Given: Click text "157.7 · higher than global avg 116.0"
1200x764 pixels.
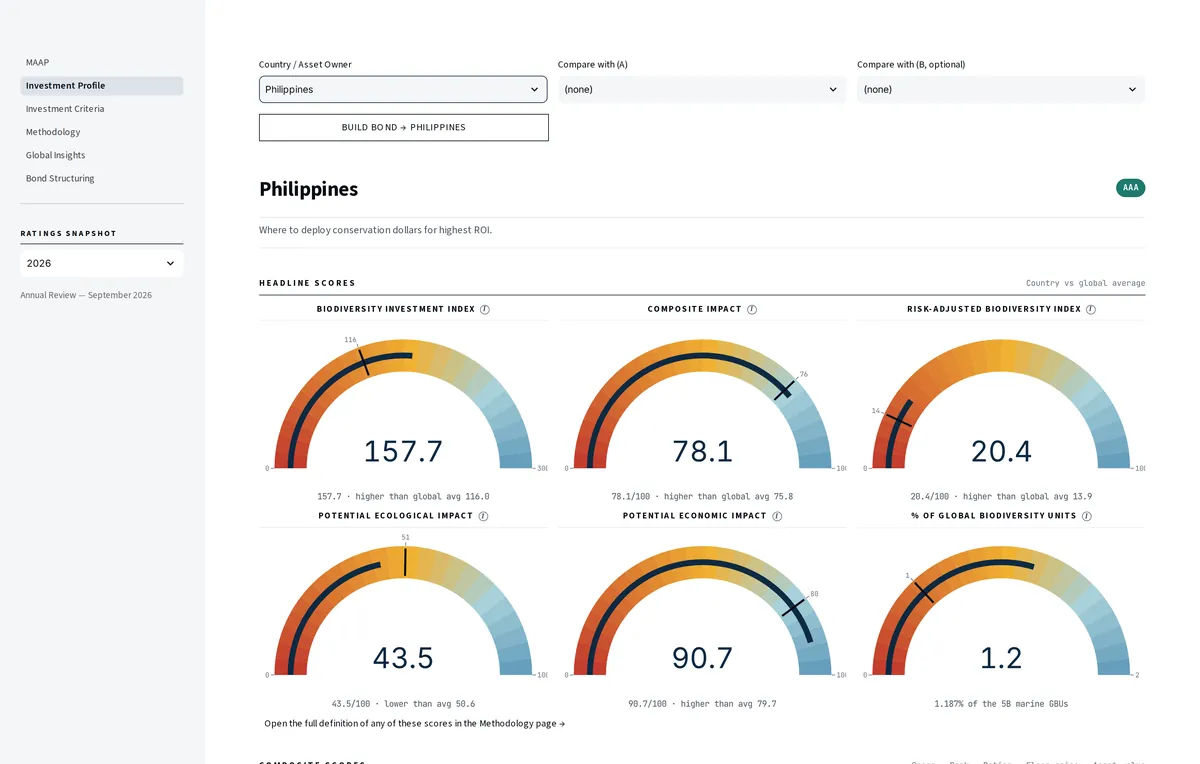Looking at the screenshot, I should pyautogui.click(x=403, y=496).
